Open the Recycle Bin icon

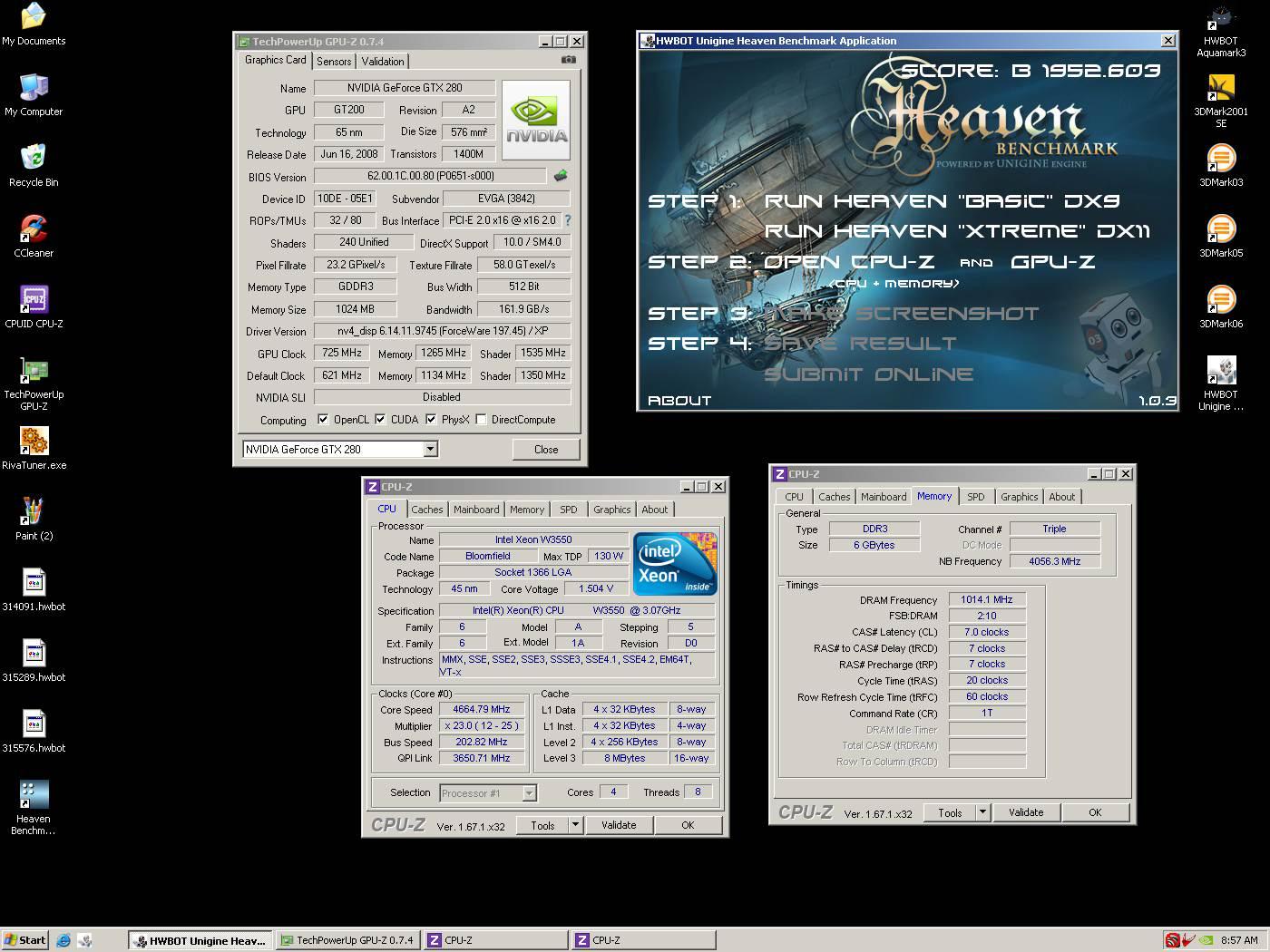(34, 166)
